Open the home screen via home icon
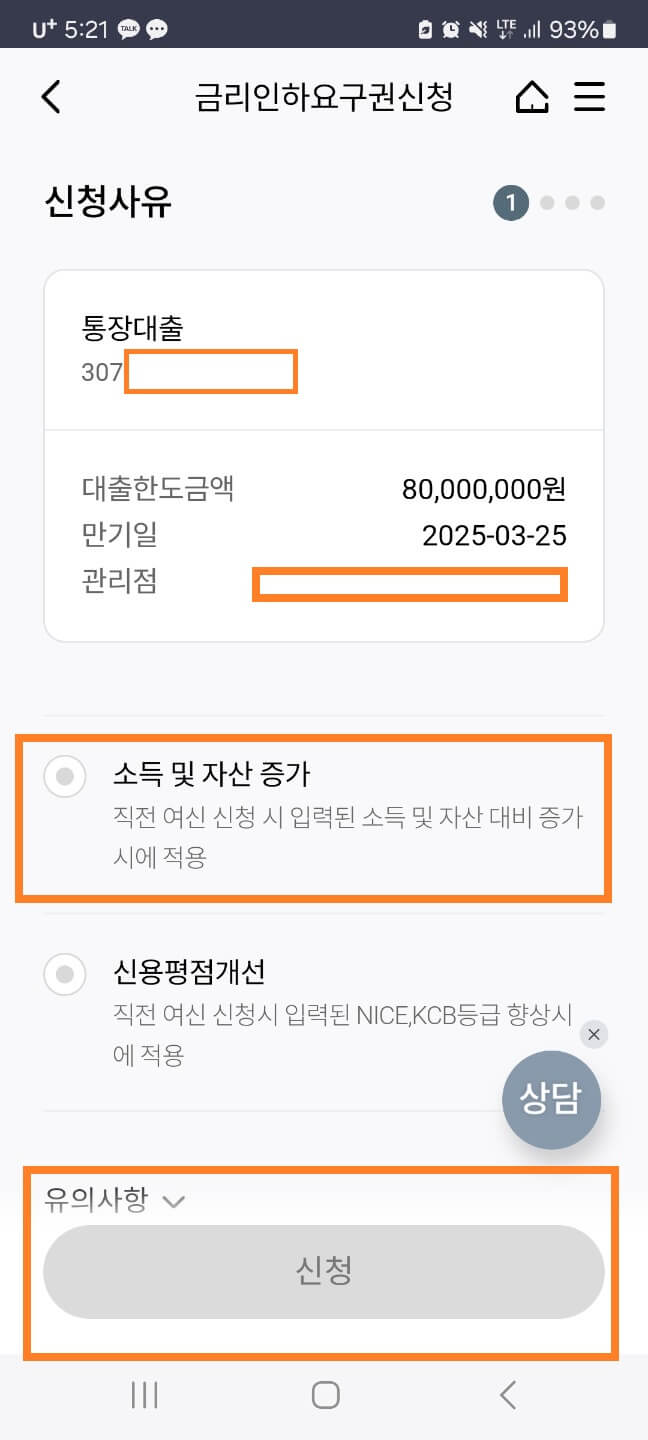Viewport: 648px width, 1440px height. (533, 98)
